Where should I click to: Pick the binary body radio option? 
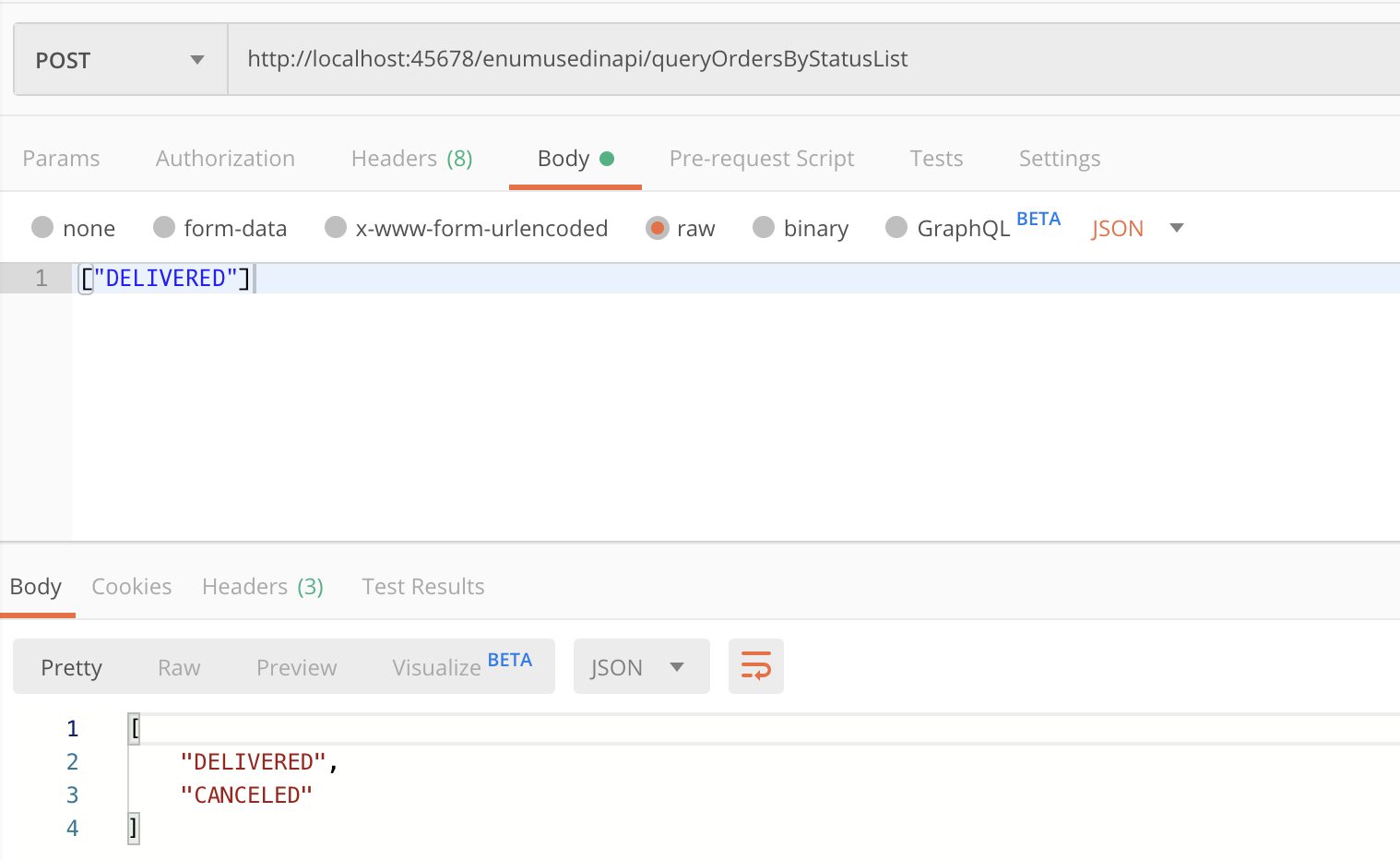point(764,228)
